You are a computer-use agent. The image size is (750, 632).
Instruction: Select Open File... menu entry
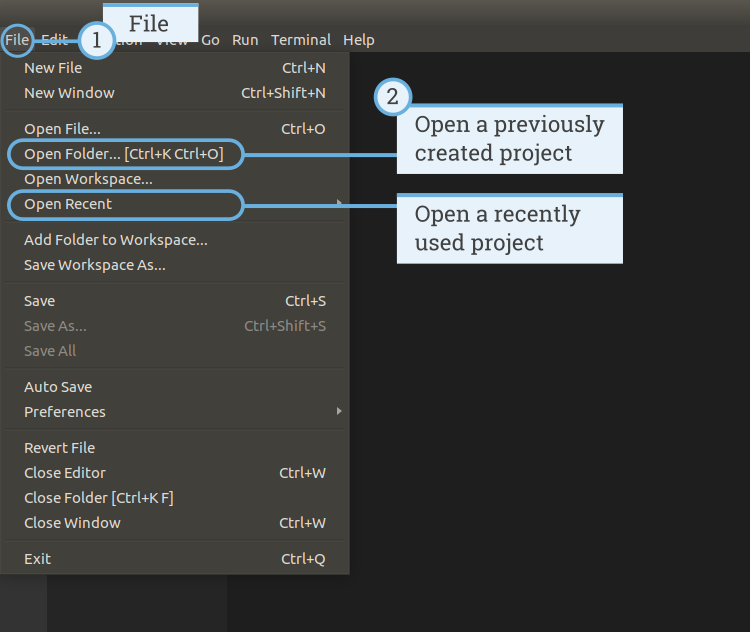click(x=175, y=129)
